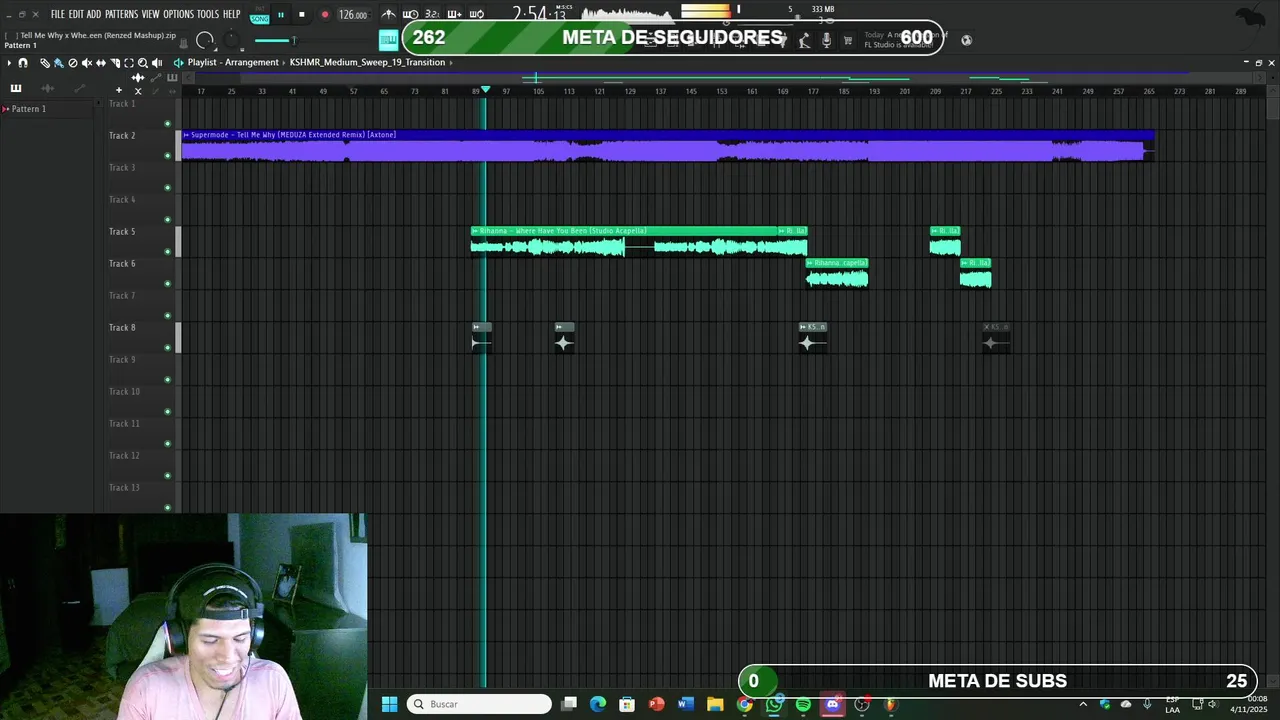The width and height of the screenshot is (1280, 720).
Task: Open Spotify from the taskbar
Action: 803,705
